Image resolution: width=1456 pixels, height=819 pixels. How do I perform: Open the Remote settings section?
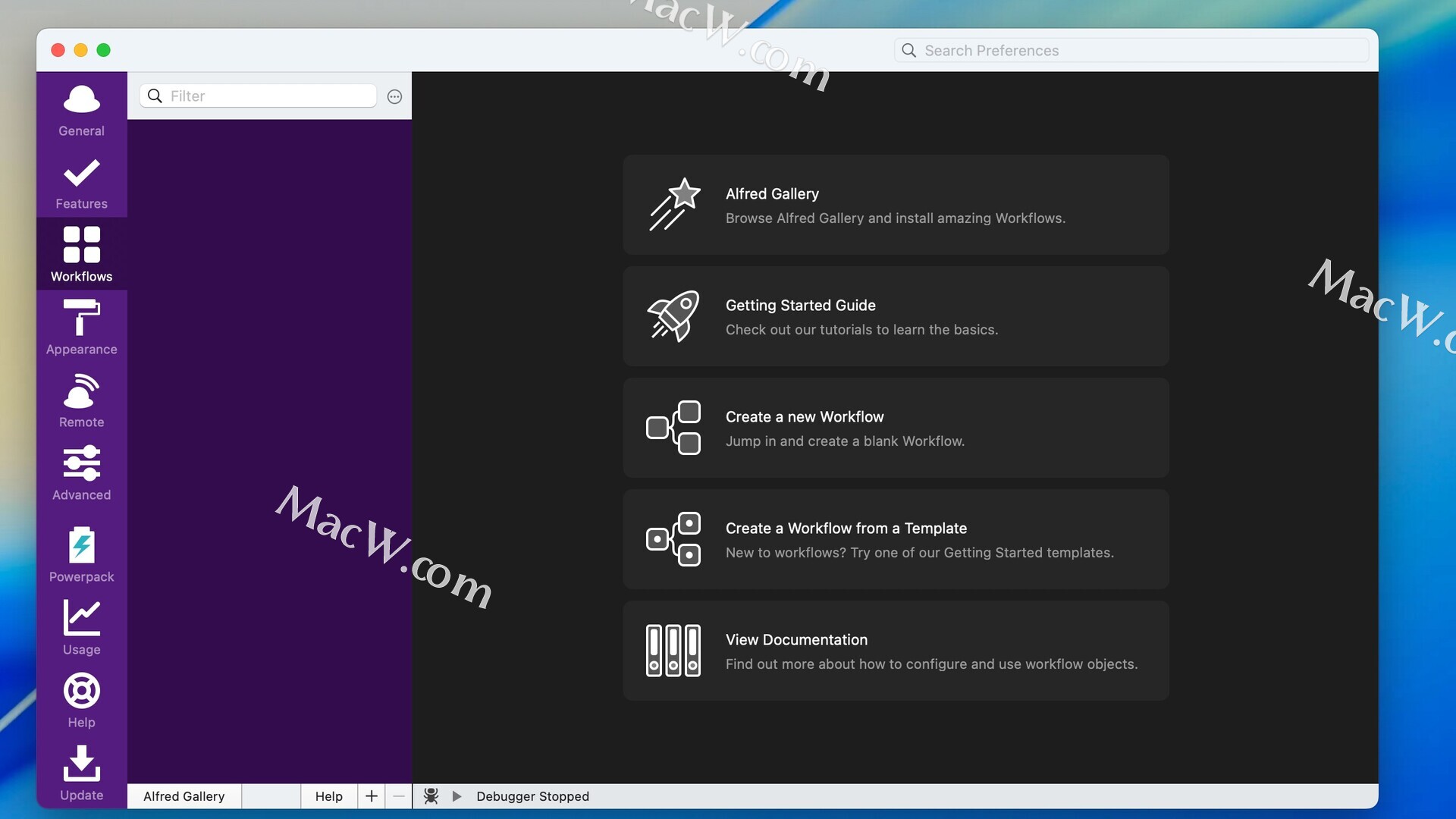tap(81, 400)
